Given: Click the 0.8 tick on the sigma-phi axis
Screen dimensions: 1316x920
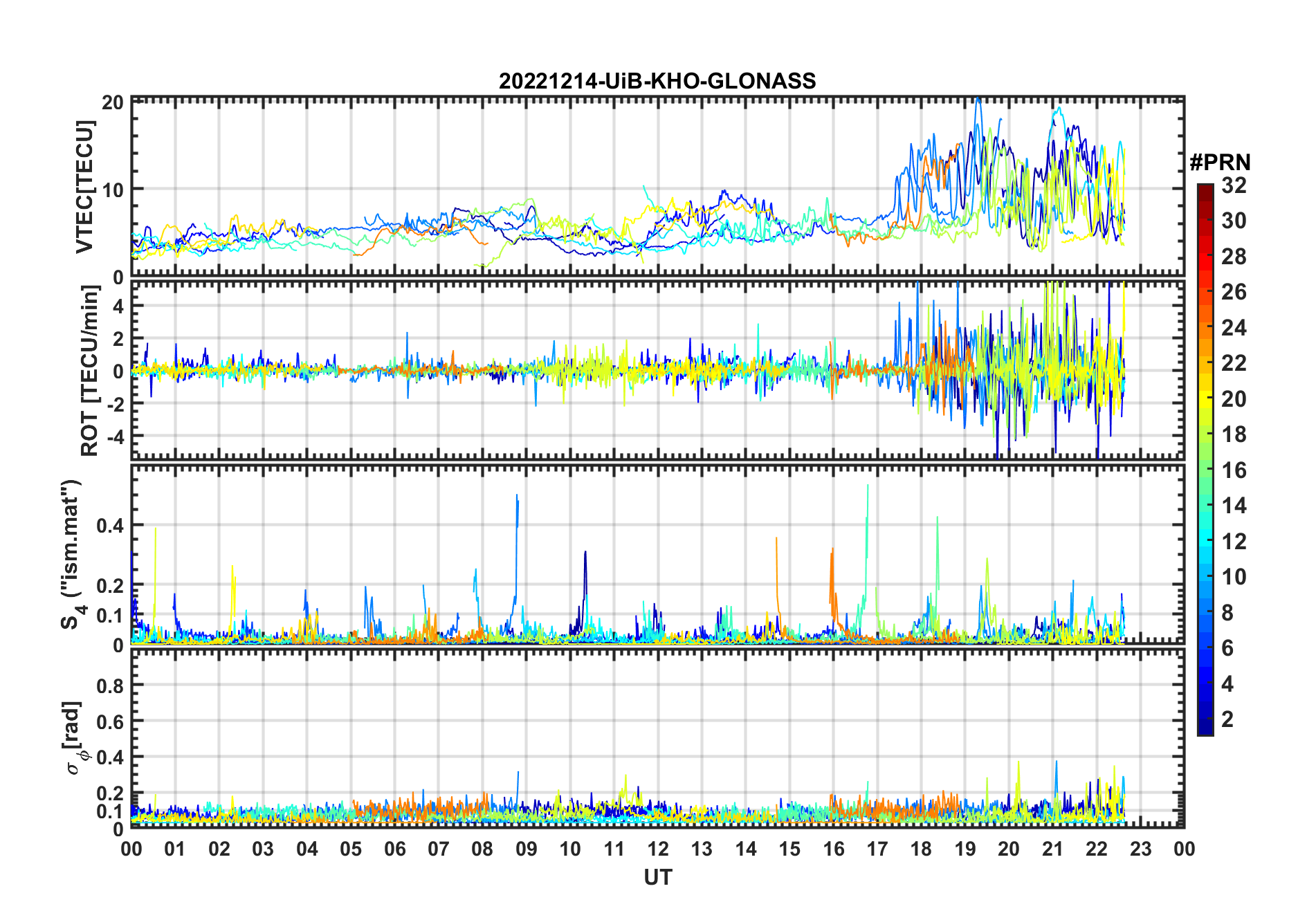Looking at the screenshot, I should (x=111, y=686).
